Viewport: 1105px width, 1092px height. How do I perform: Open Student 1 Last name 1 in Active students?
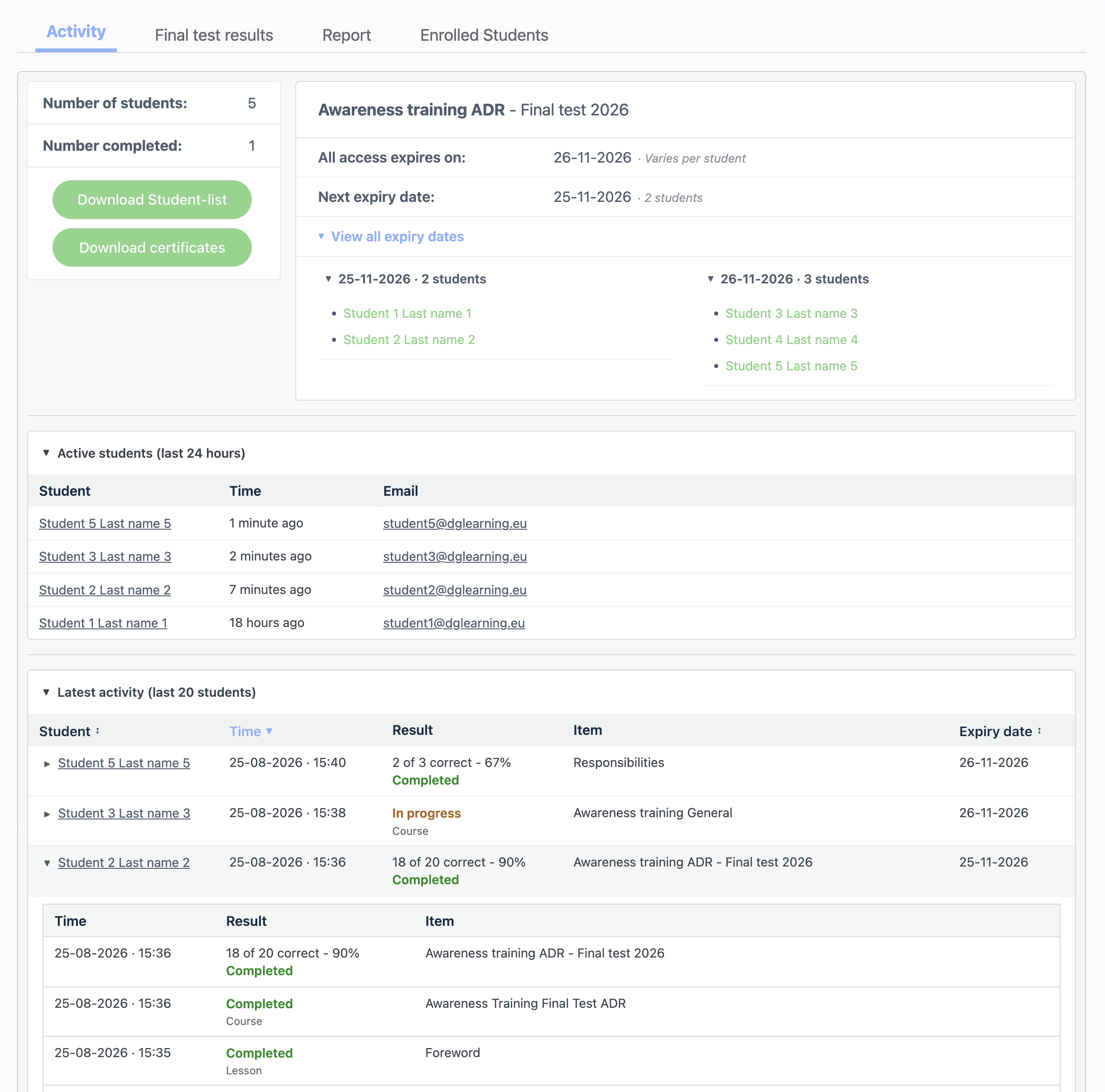click(x=103, y=623)
